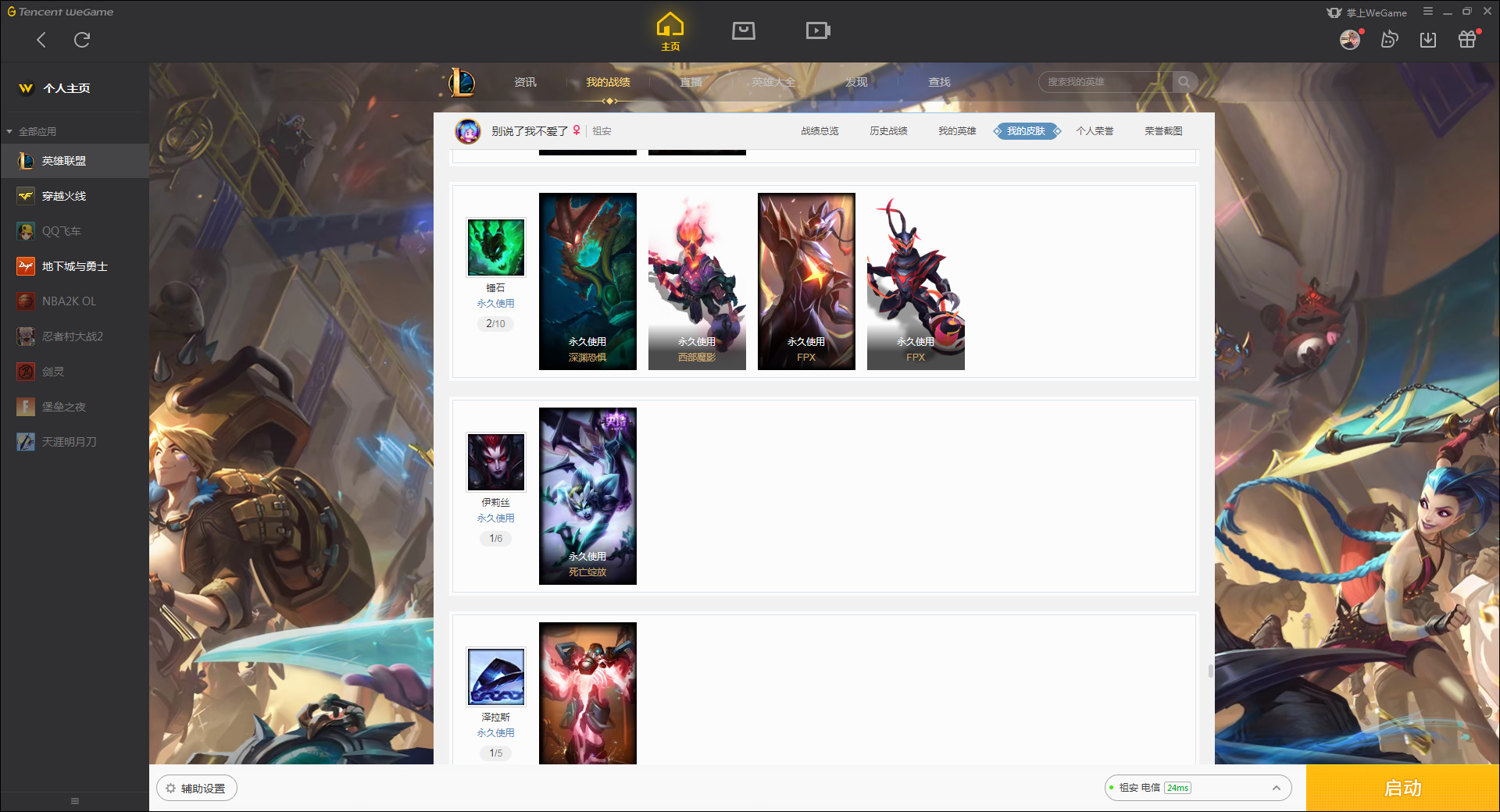Open the 资讯 news tab

click(x=525, y=82)
